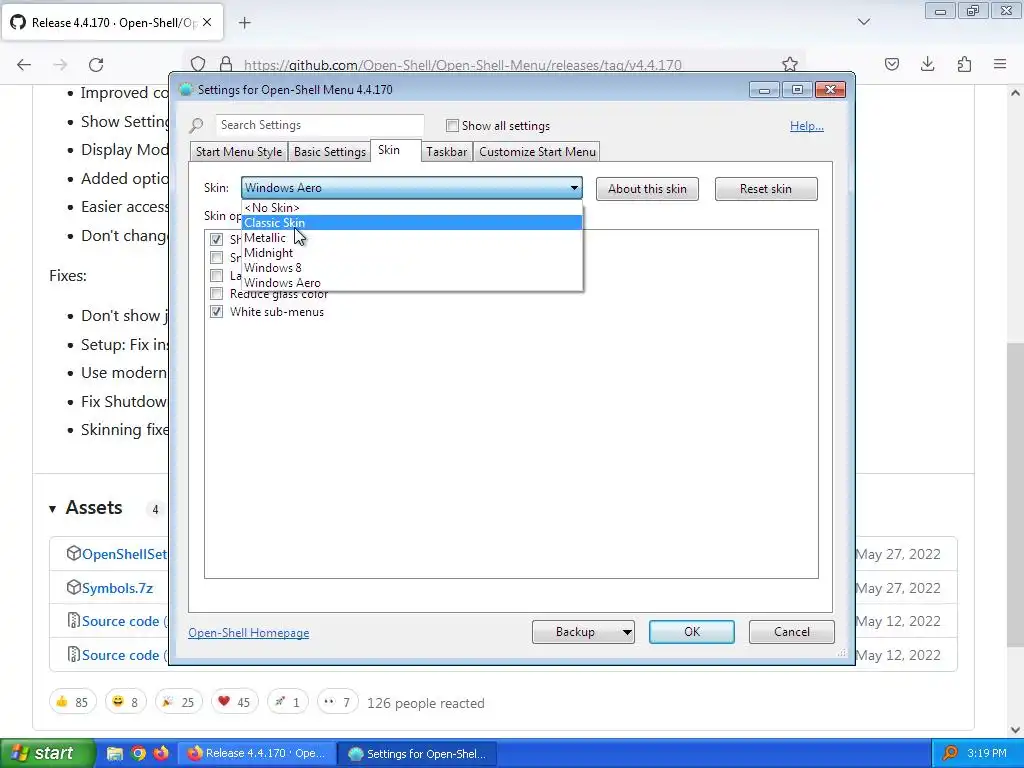Close the Release 4.4.170 browser tab
The width and height of the screenshot is (1024, 768).
207,22
